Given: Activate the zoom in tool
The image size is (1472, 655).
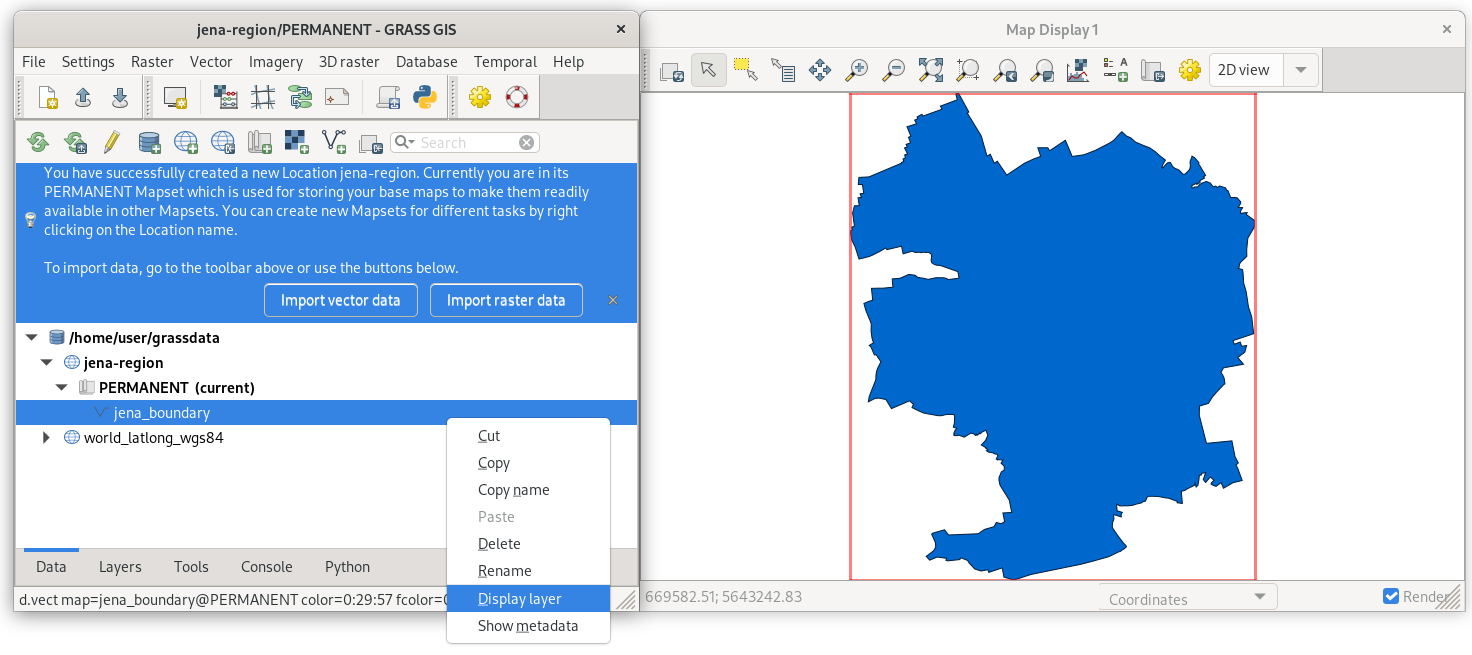Looking at the screenshot, I should point(857,70).
